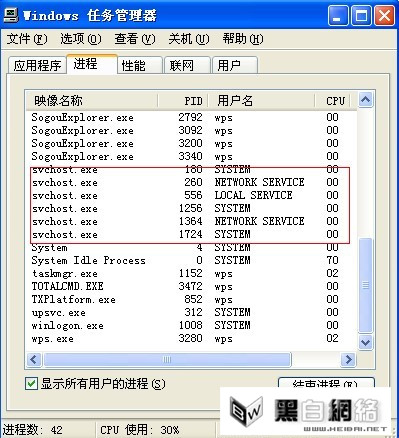This screenshot has height=438, width=399.
Task: Select the TOTALCMD.EXE process
Action: point(192,286)
